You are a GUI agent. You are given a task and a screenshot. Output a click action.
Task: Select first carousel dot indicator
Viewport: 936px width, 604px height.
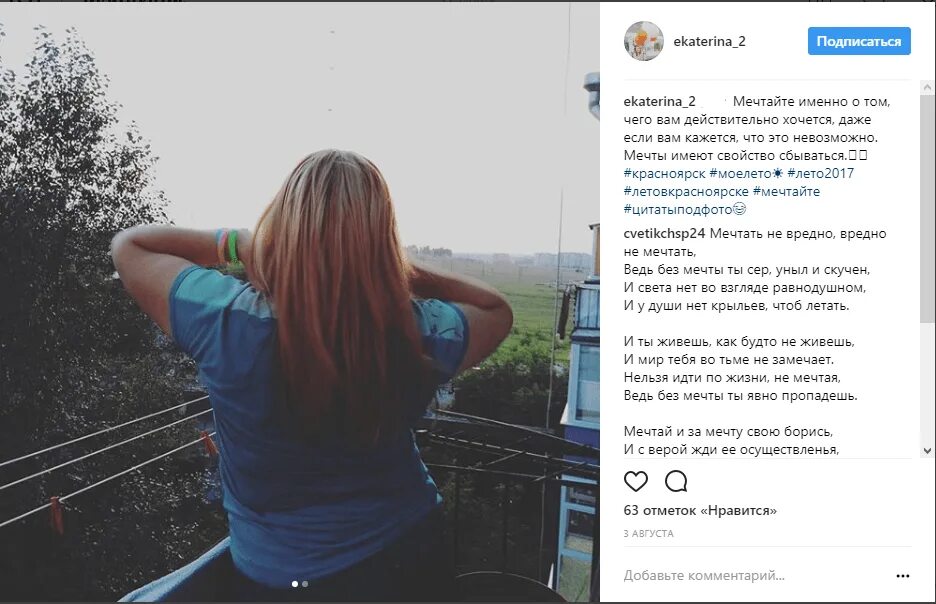coord(295,584)
